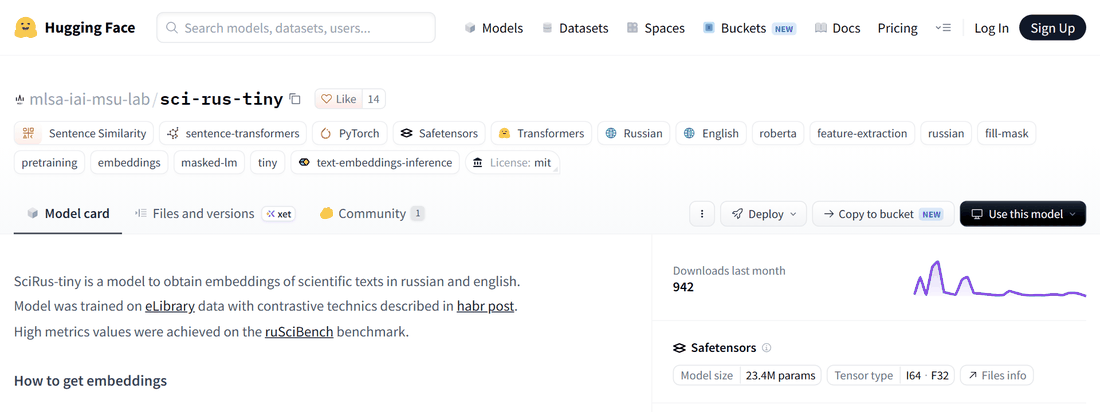Image resolution: width=1100 pixels, height=412 pixels.
Task: Click the Sign Up button
Action: [x=1052, y=28]
